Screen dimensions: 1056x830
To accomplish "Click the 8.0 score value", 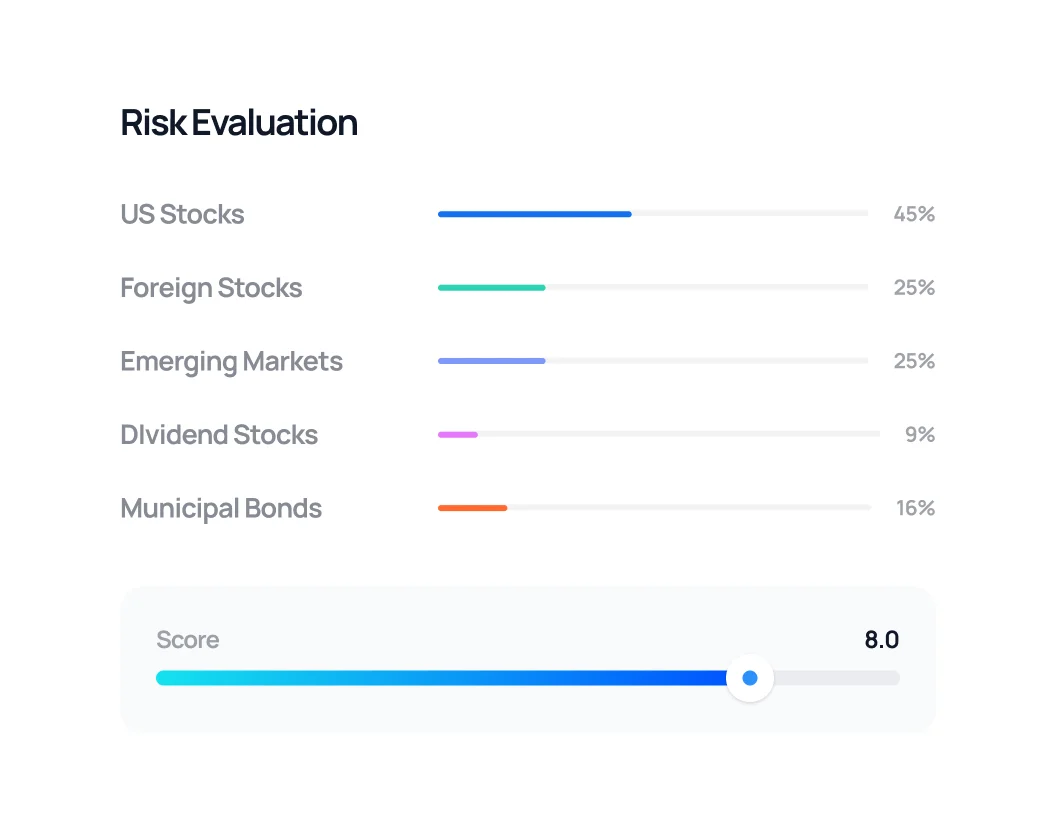I will click(881, 640).
